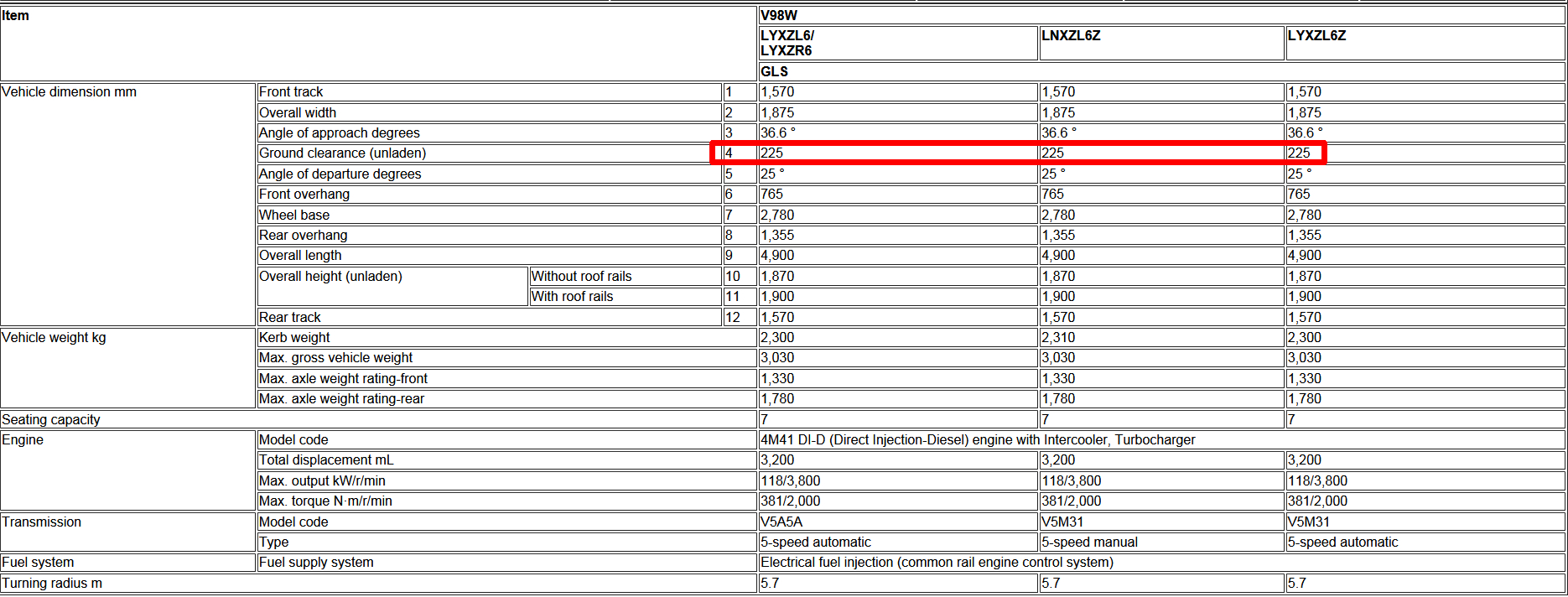Click the Vehicle weight kg category cell

click(55, 338)
